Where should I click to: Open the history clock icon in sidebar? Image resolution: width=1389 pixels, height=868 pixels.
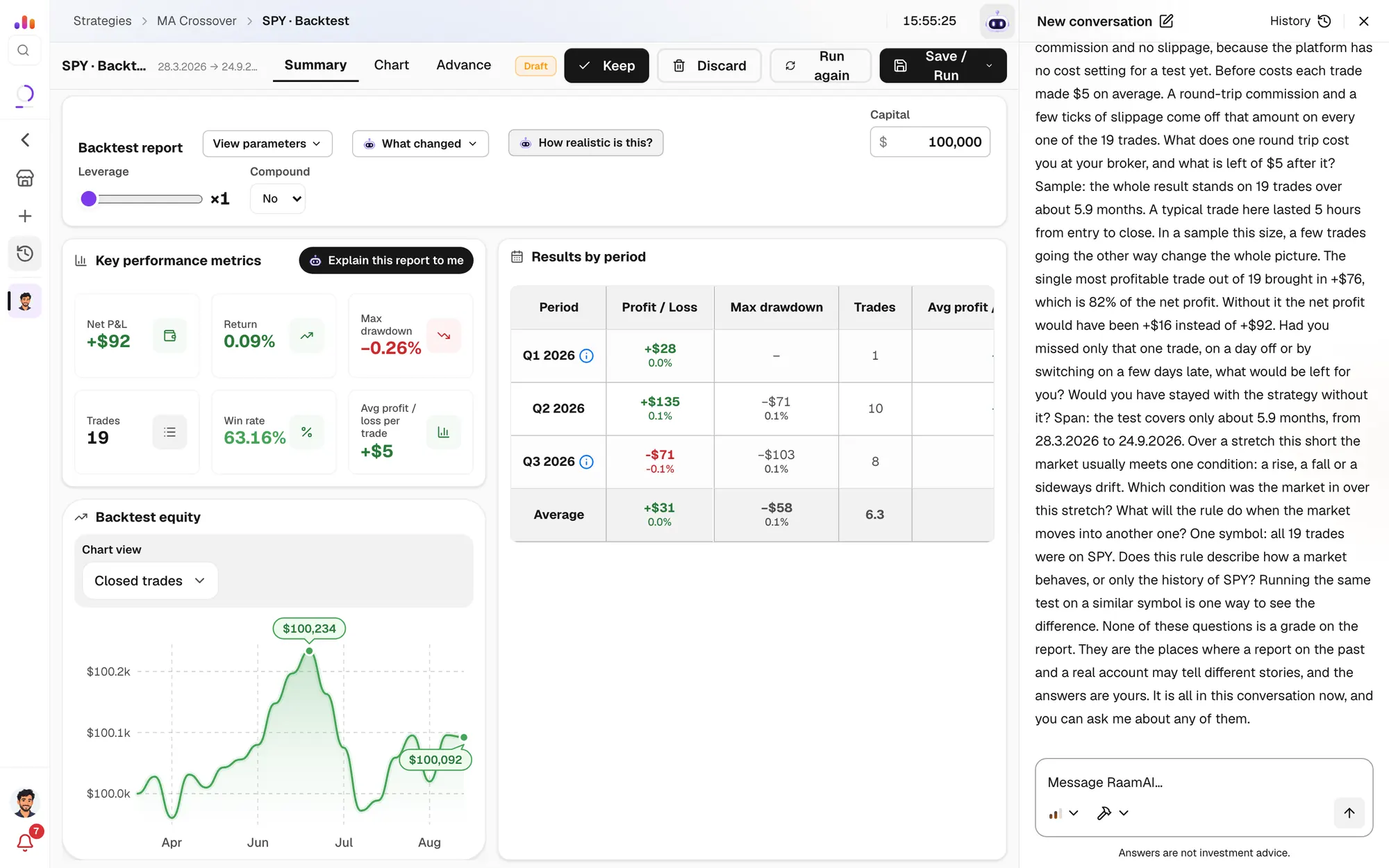tap(25, 253)
